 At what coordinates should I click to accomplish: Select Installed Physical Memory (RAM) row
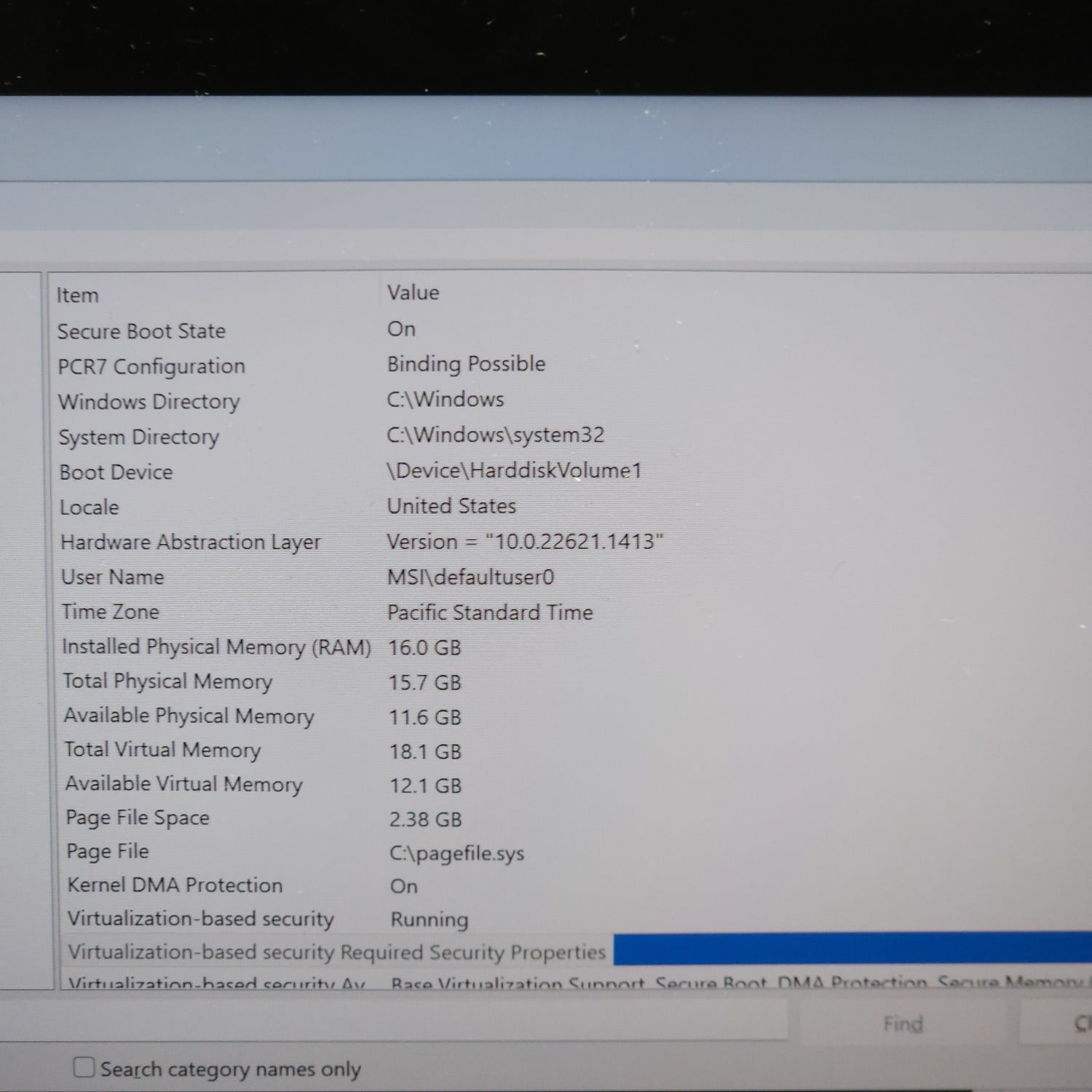pyautogui.click(x=216, y=646)
